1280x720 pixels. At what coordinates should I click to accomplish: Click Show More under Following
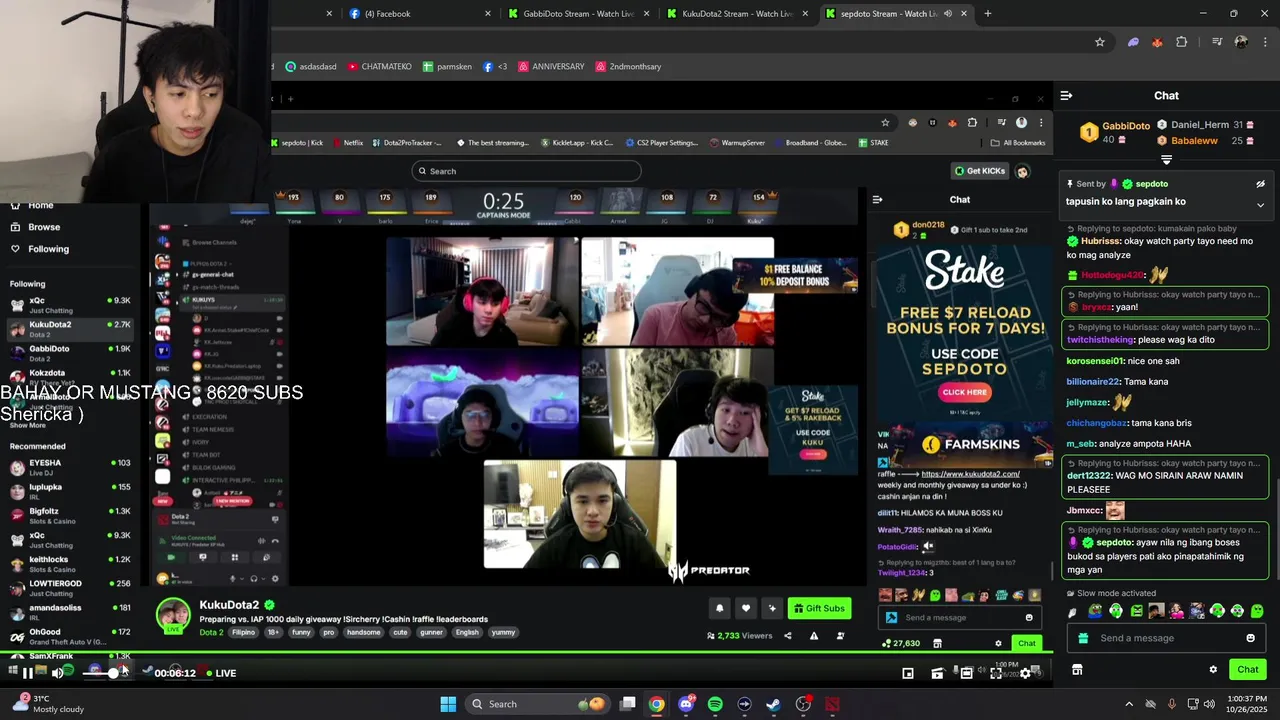28,425
